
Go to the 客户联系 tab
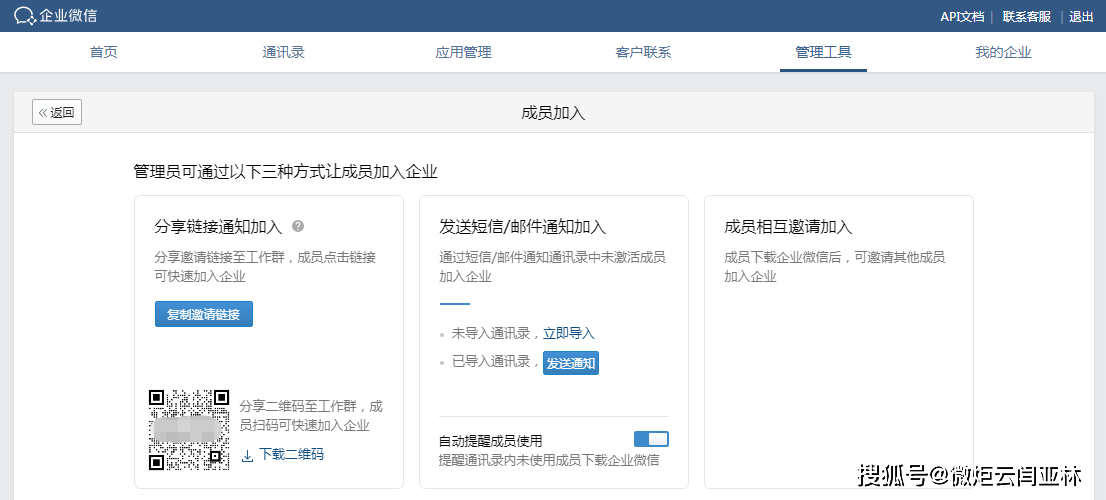(643, 52)
